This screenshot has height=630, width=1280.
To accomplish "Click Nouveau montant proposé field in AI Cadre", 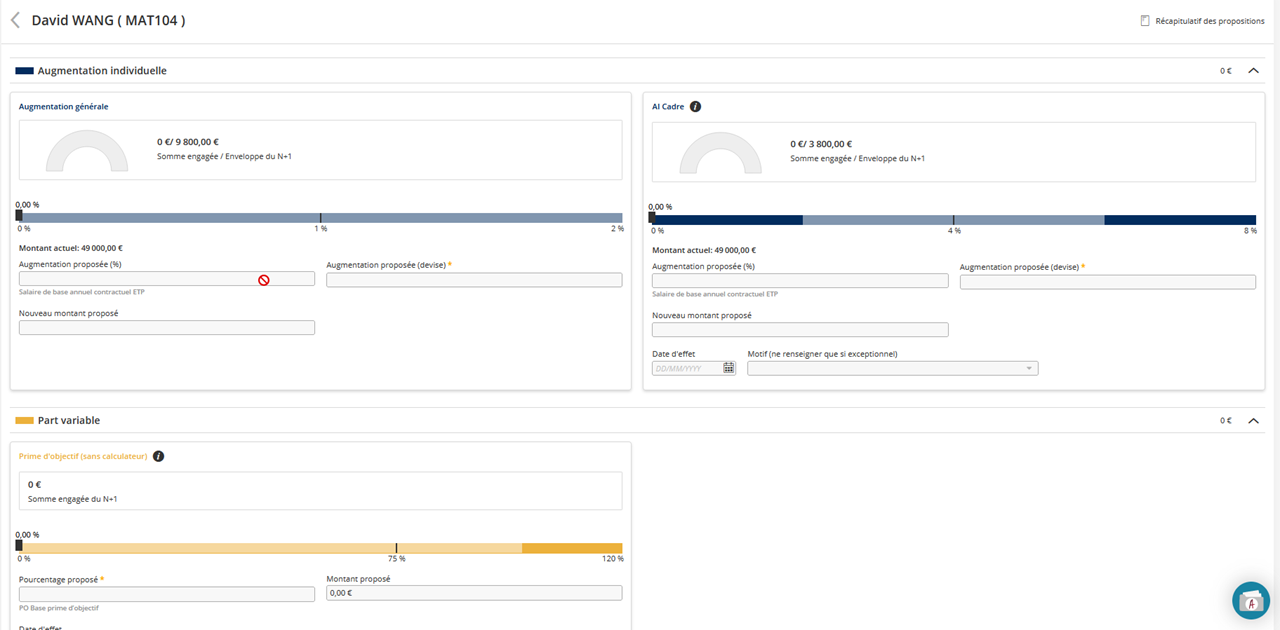I will click(x=800, y=330).
